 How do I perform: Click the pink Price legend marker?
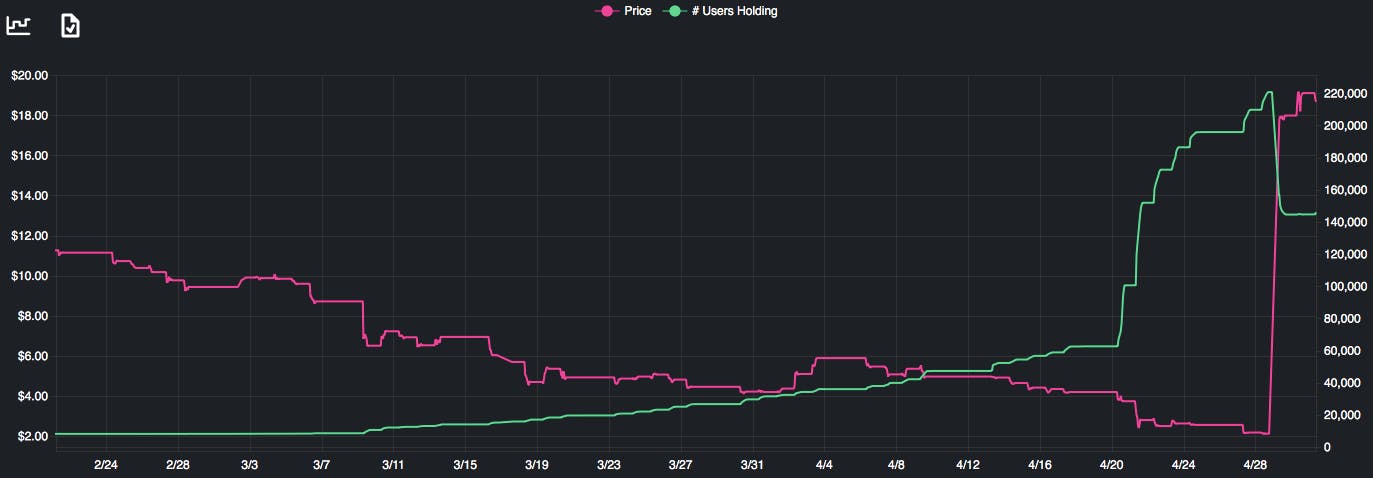606,11
